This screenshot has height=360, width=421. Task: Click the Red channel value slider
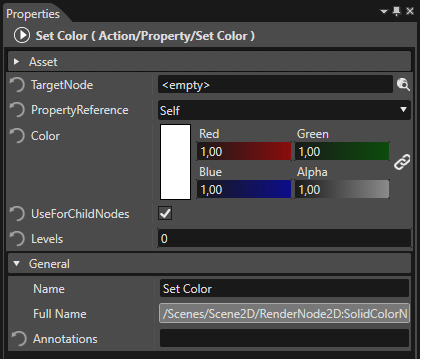[244, 151]
